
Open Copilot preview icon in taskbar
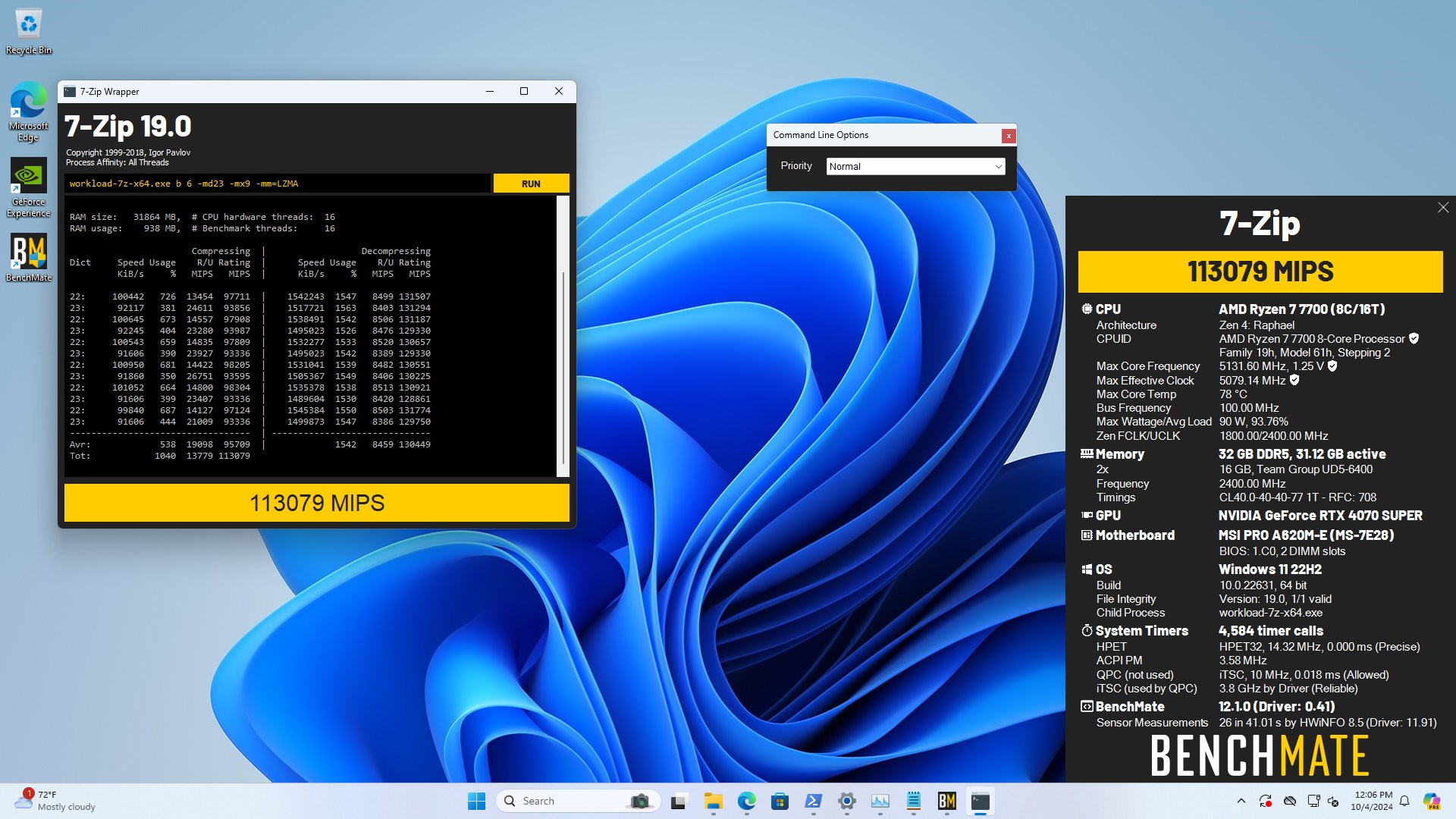tap(1432, 801)
